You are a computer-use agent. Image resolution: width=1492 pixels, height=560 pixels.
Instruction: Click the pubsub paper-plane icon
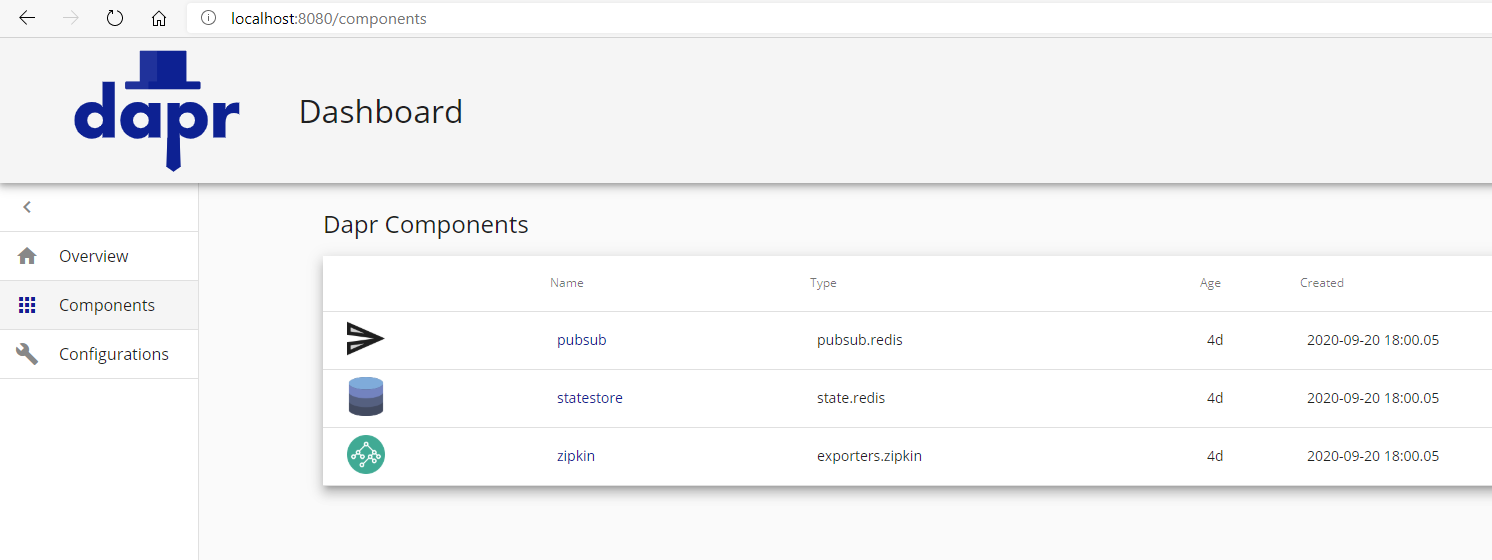[365, 340]
